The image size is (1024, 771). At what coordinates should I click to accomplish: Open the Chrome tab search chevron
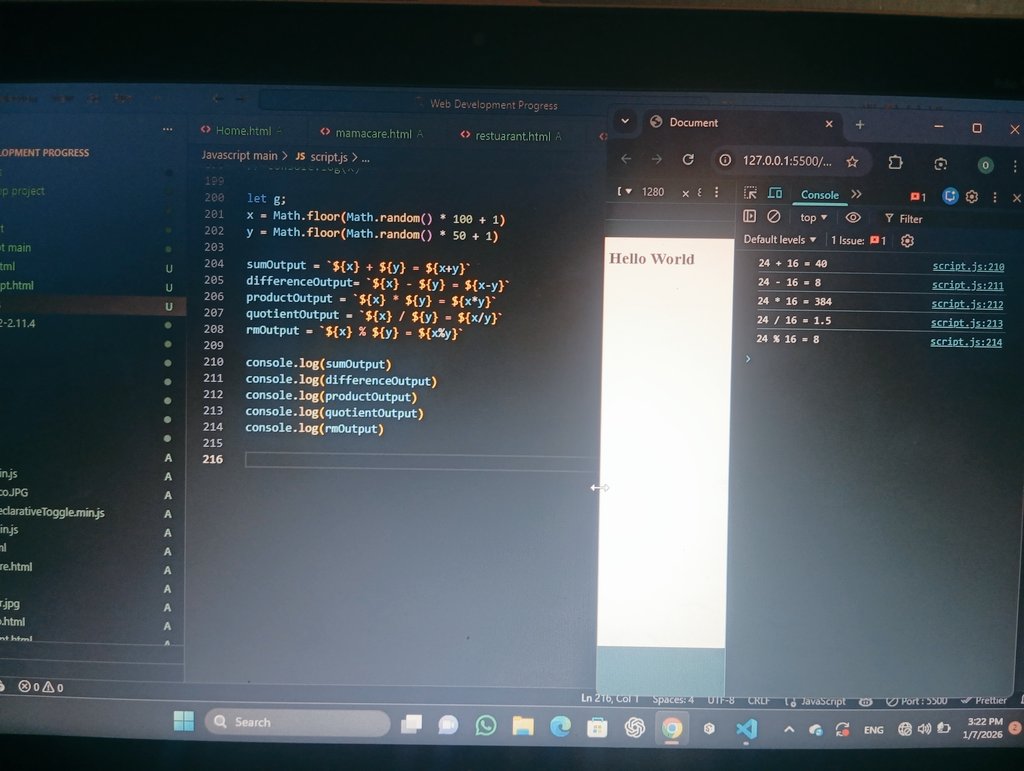[625, 121]
